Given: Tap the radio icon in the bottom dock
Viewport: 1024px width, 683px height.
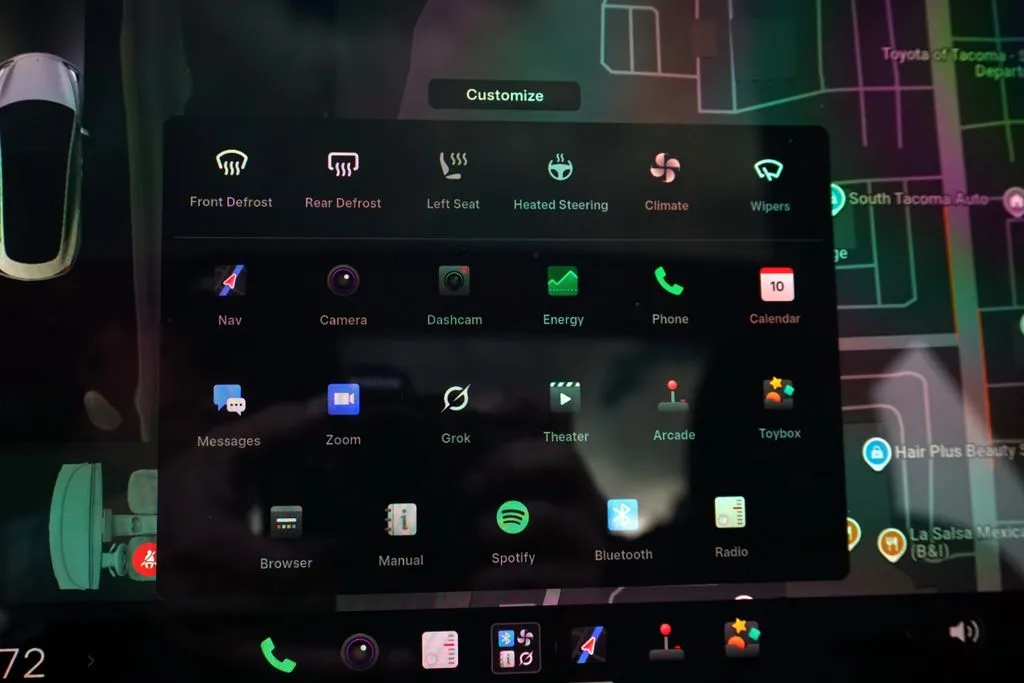Looking at the screenshot, I should click(440, 650).
